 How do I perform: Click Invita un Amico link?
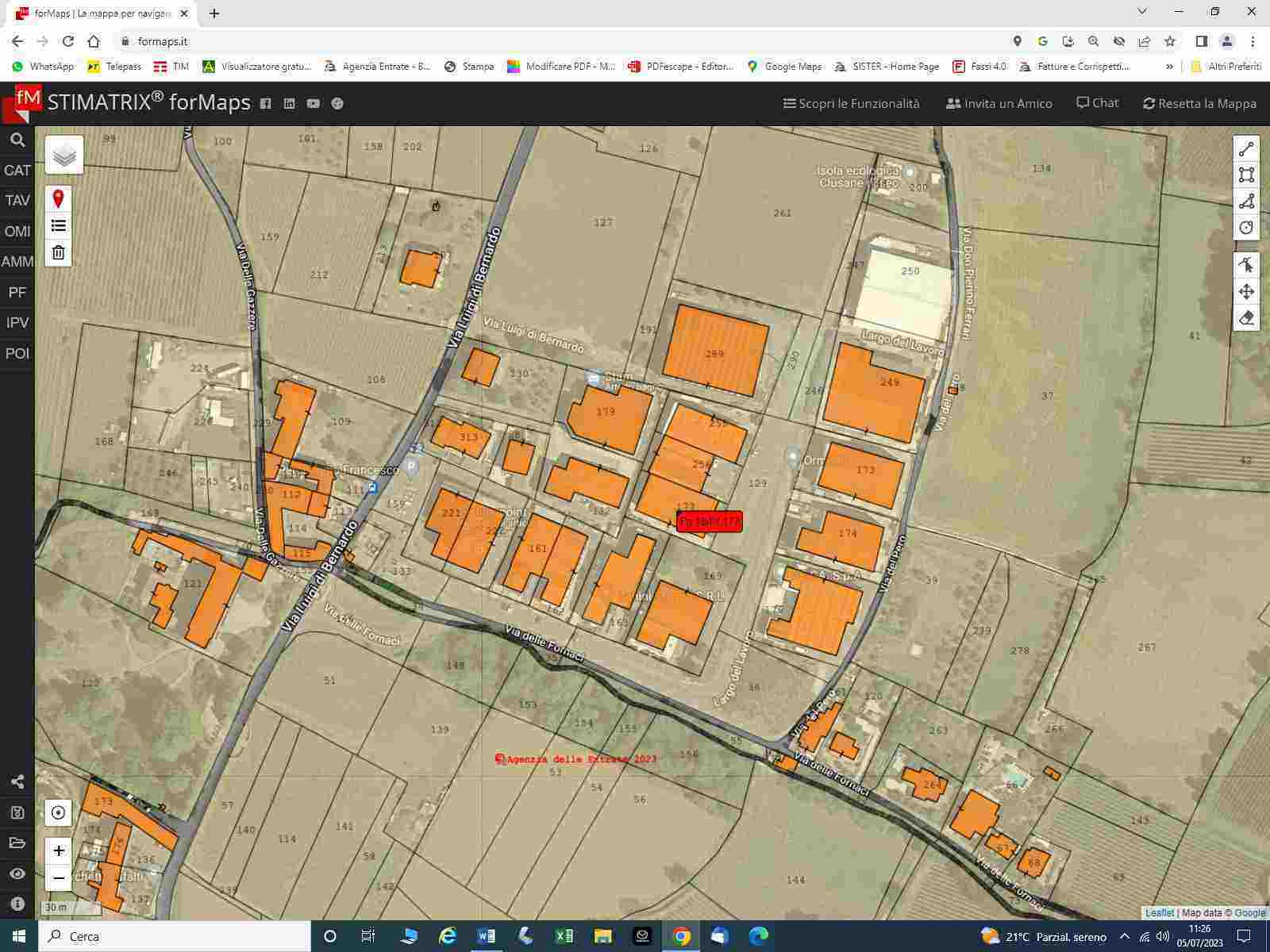click(x=999, y=103)
